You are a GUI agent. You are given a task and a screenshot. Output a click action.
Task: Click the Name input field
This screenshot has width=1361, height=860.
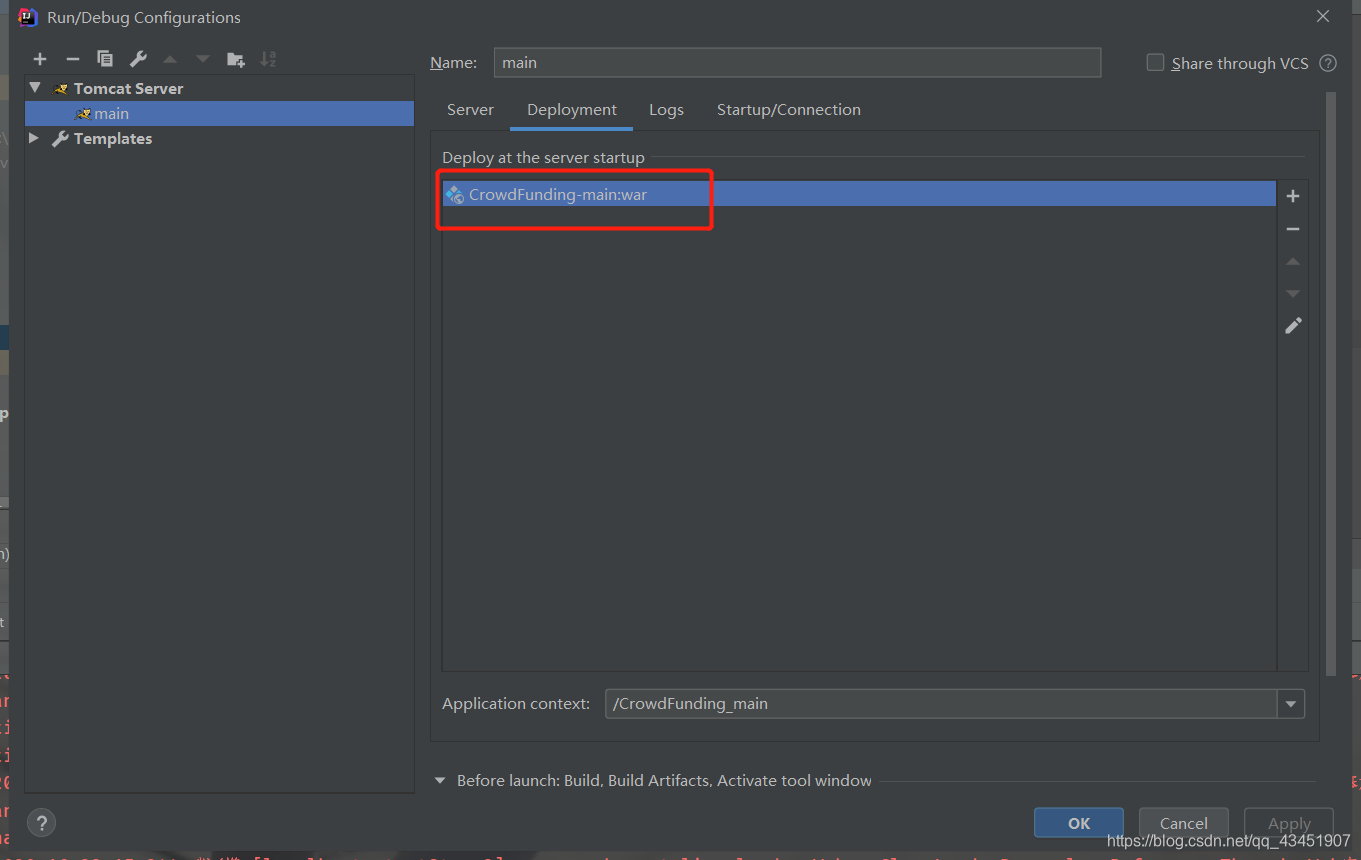(x=797, y=62)
